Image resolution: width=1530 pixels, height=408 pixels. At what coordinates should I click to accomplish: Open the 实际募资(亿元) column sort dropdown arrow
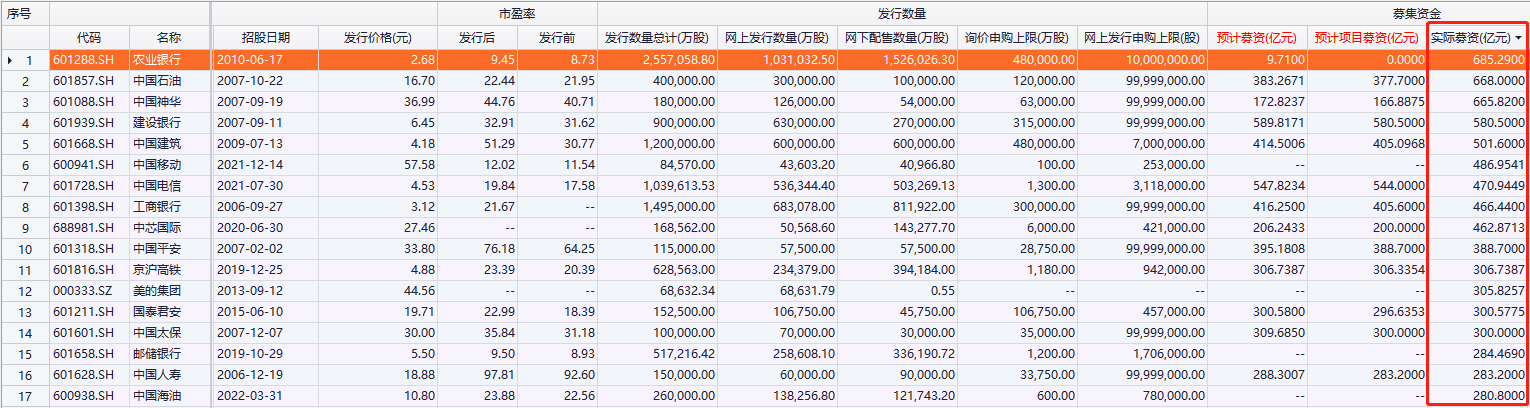tap(1520, 38)
